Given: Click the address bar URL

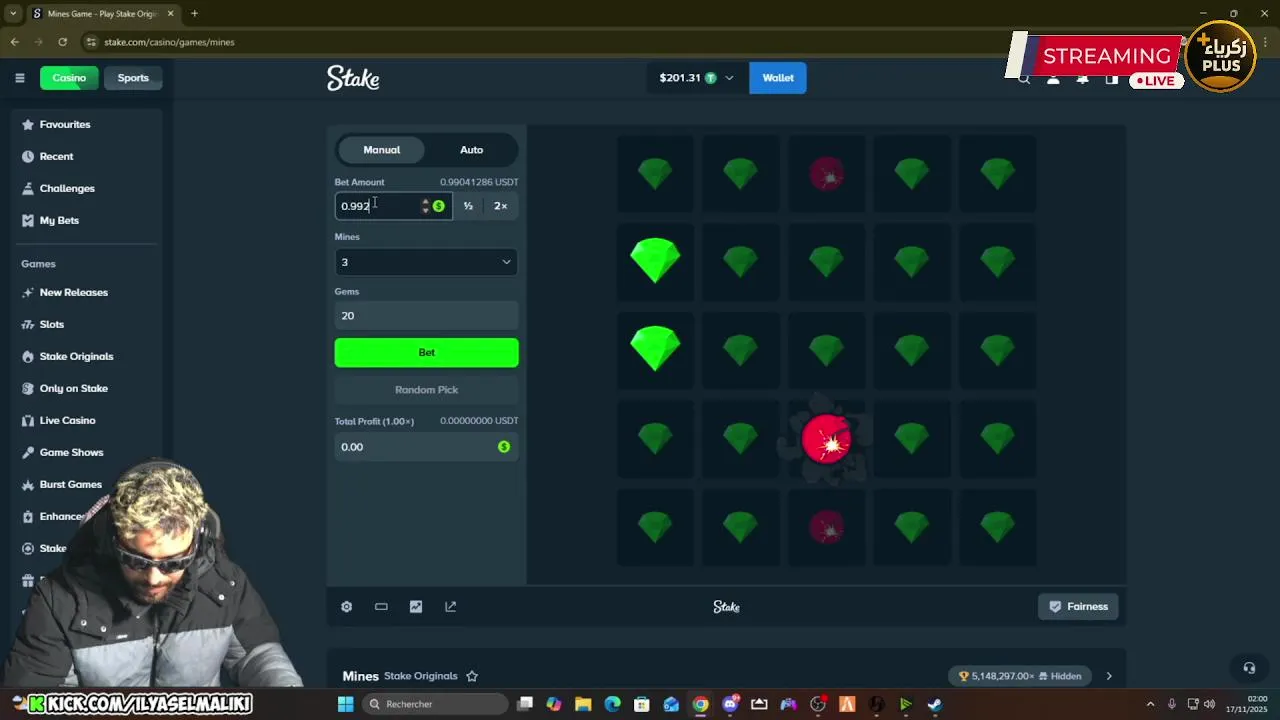Looking at the screenshot, I should click(169, 42).
